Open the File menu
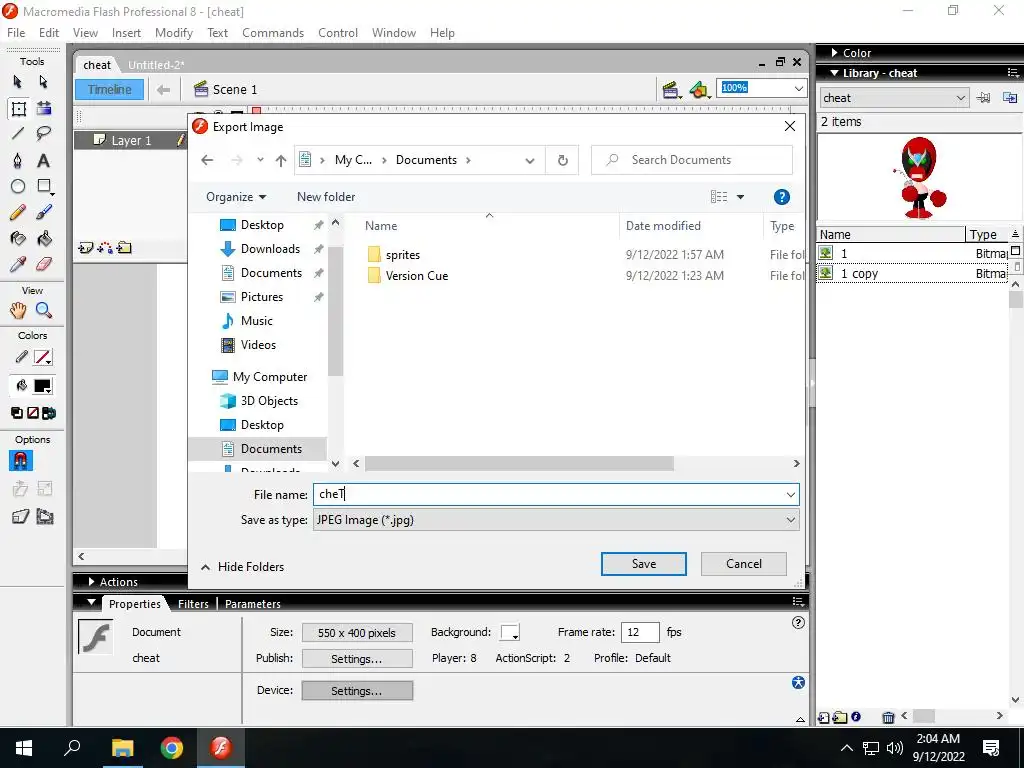Image resolution: width=1024 pixels, height=768 pixels. pos(16,33)
